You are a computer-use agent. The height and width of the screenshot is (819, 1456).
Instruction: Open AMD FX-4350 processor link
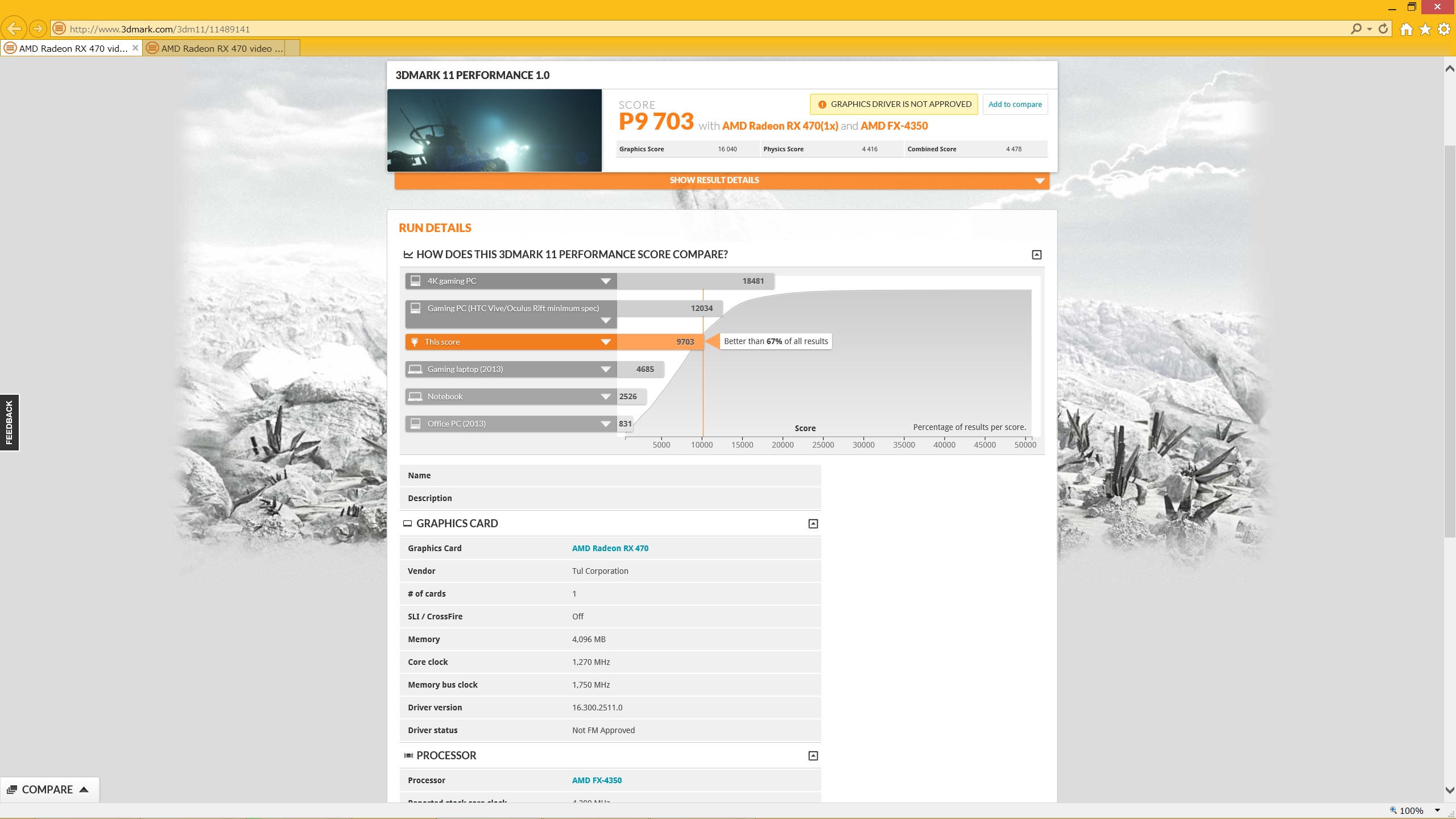[x=597, y=780]
